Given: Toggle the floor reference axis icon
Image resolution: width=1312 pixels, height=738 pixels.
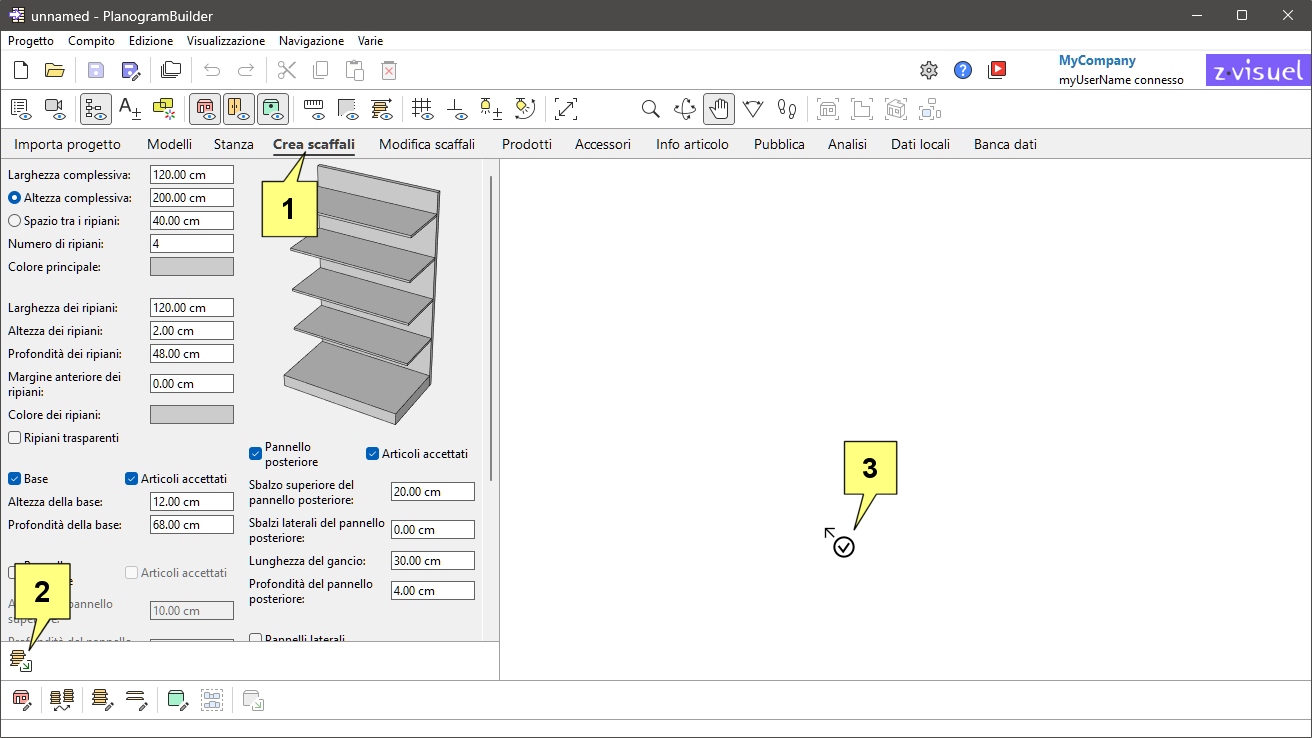Looking at the screenshot, I should pos(456,109).
